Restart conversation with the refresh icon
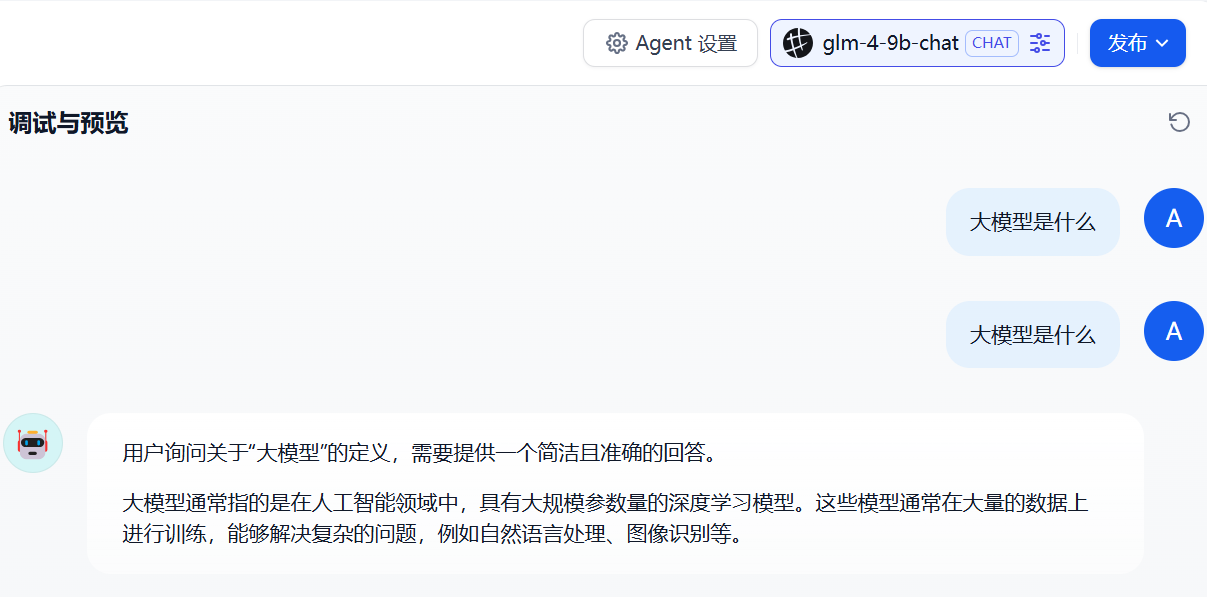 coord(1179,122)
